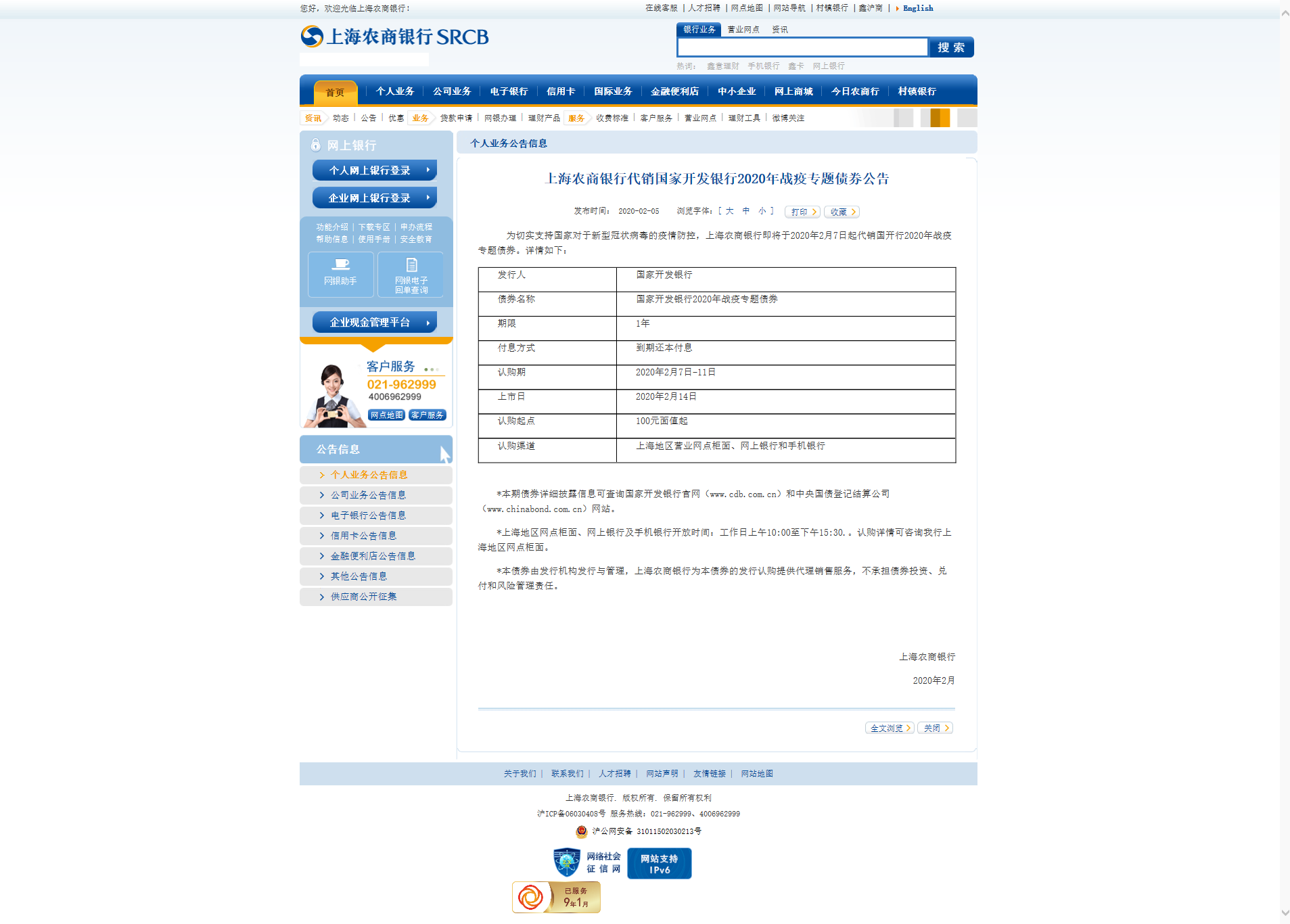Open 安全教育 link in online banking panel
This screenshot has width=1290, height=924.
(415, 239)
